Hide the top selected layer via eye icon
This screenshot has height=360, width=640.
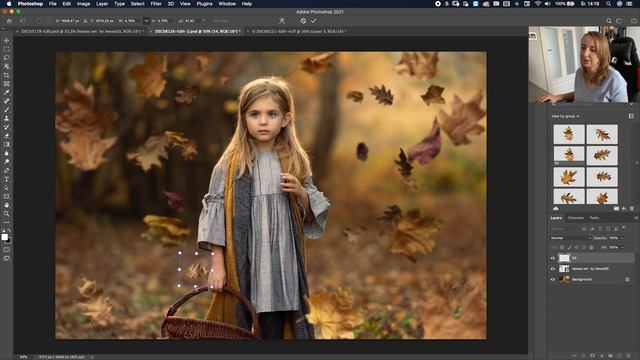click(x=553, y=258)
